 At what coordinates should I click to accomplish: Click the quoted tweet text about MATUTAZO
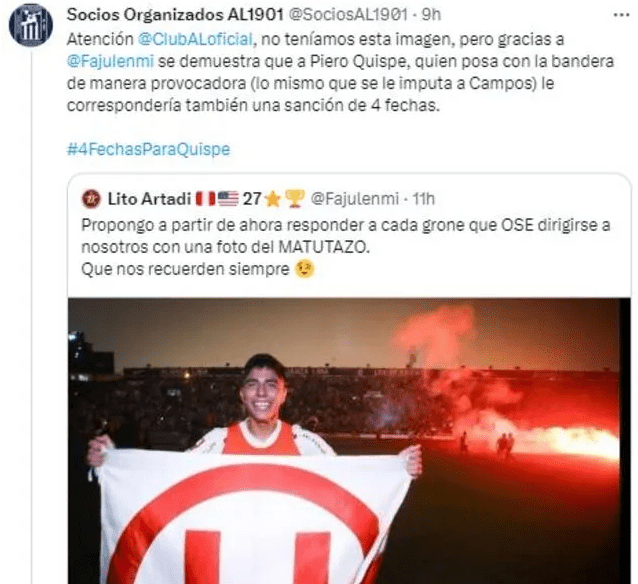pos(346,247)
